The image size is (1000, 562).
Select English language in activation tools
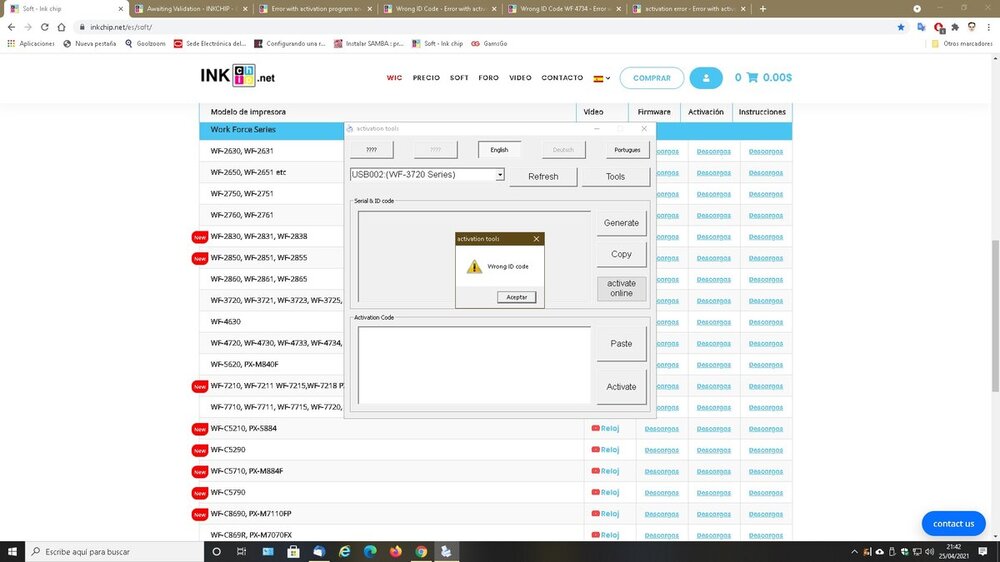click(499, 150)
